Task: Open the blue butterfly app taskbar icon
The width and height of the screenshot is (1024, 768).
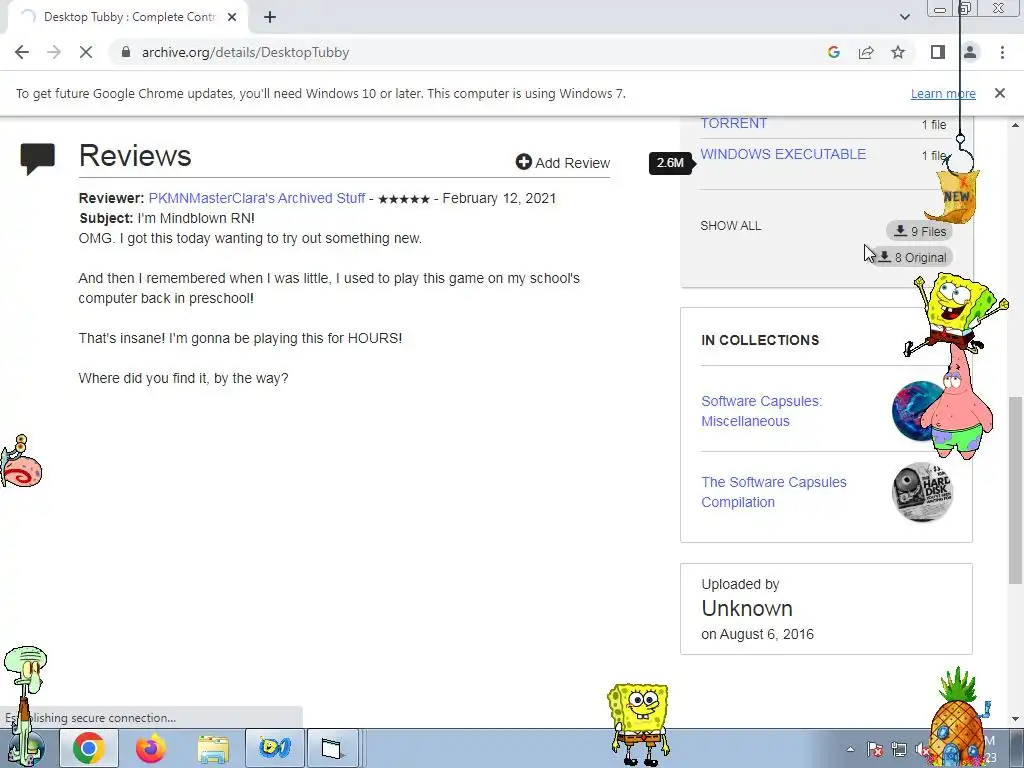Action: click(x=274, y=748)
